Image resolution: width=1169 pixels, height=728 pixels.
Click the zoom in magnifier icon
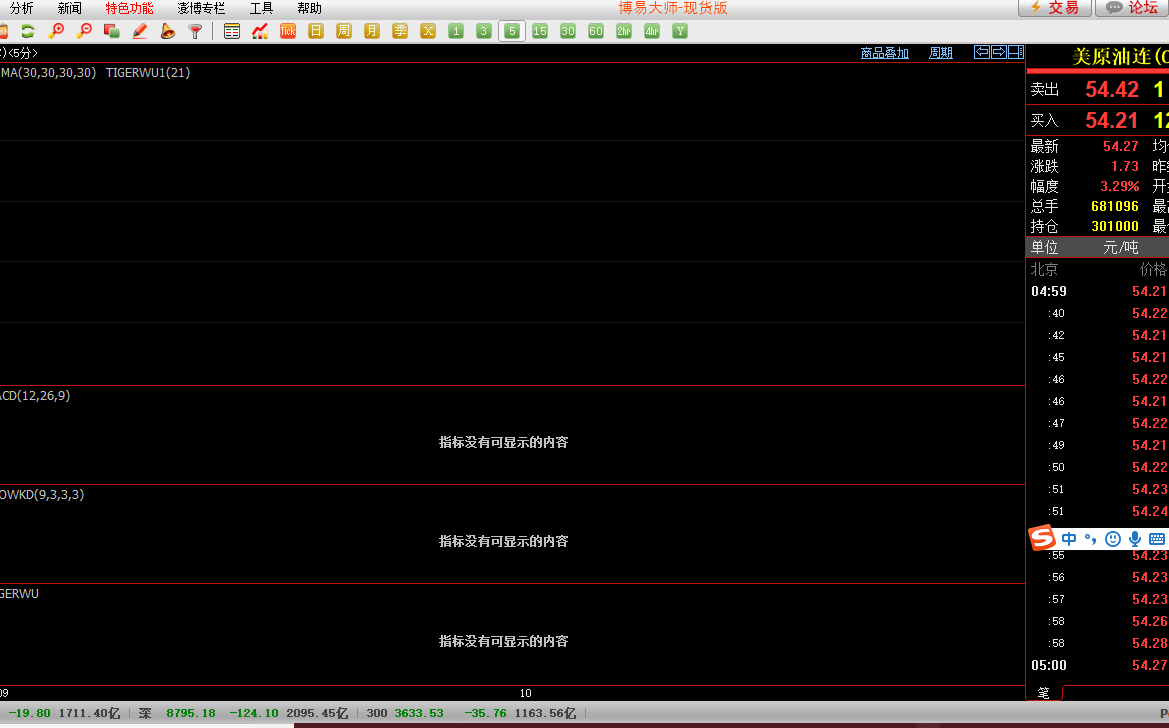pos(56,31)
